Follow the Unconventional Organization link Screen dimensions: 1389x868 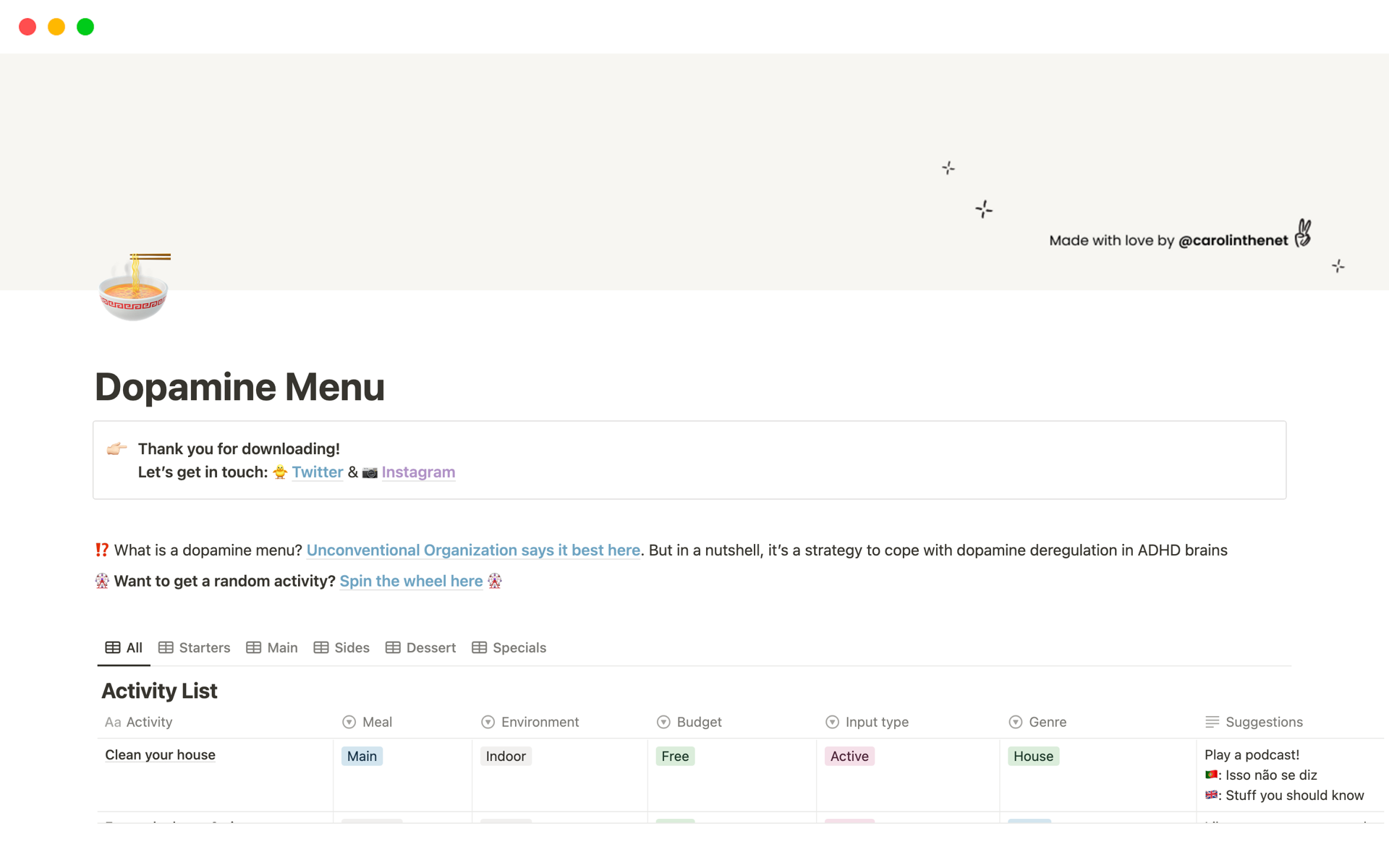(473, 550)
